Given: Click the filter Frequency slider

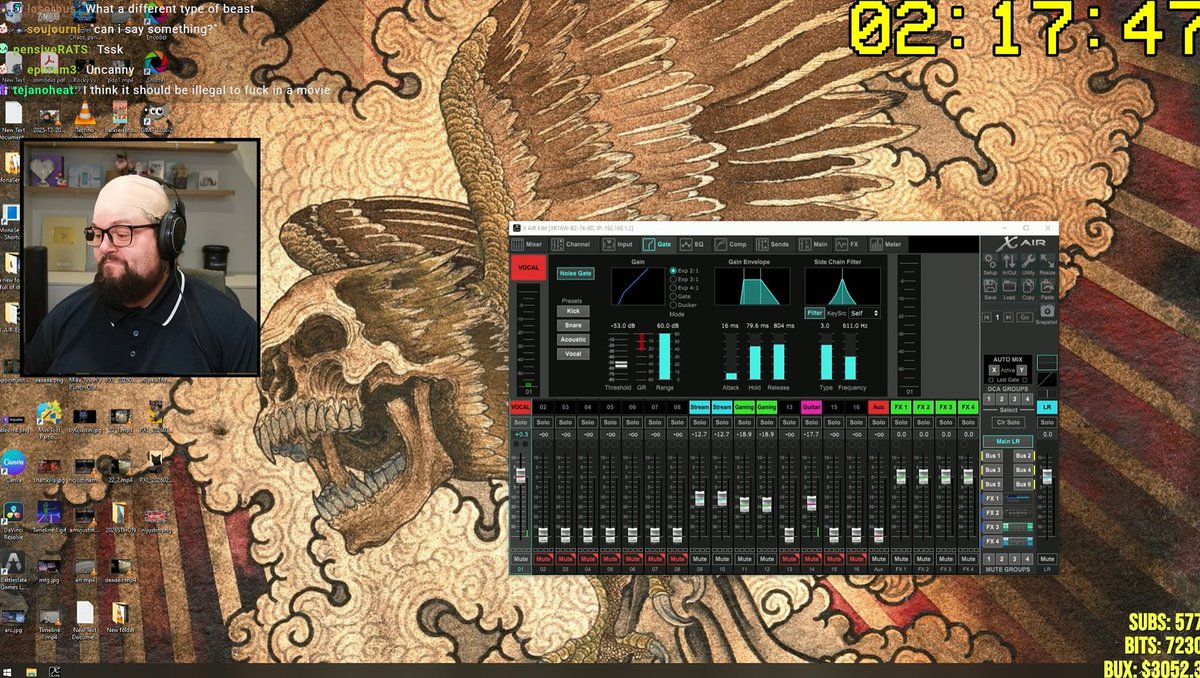Looking at the screenshot, I should (850, 355).
